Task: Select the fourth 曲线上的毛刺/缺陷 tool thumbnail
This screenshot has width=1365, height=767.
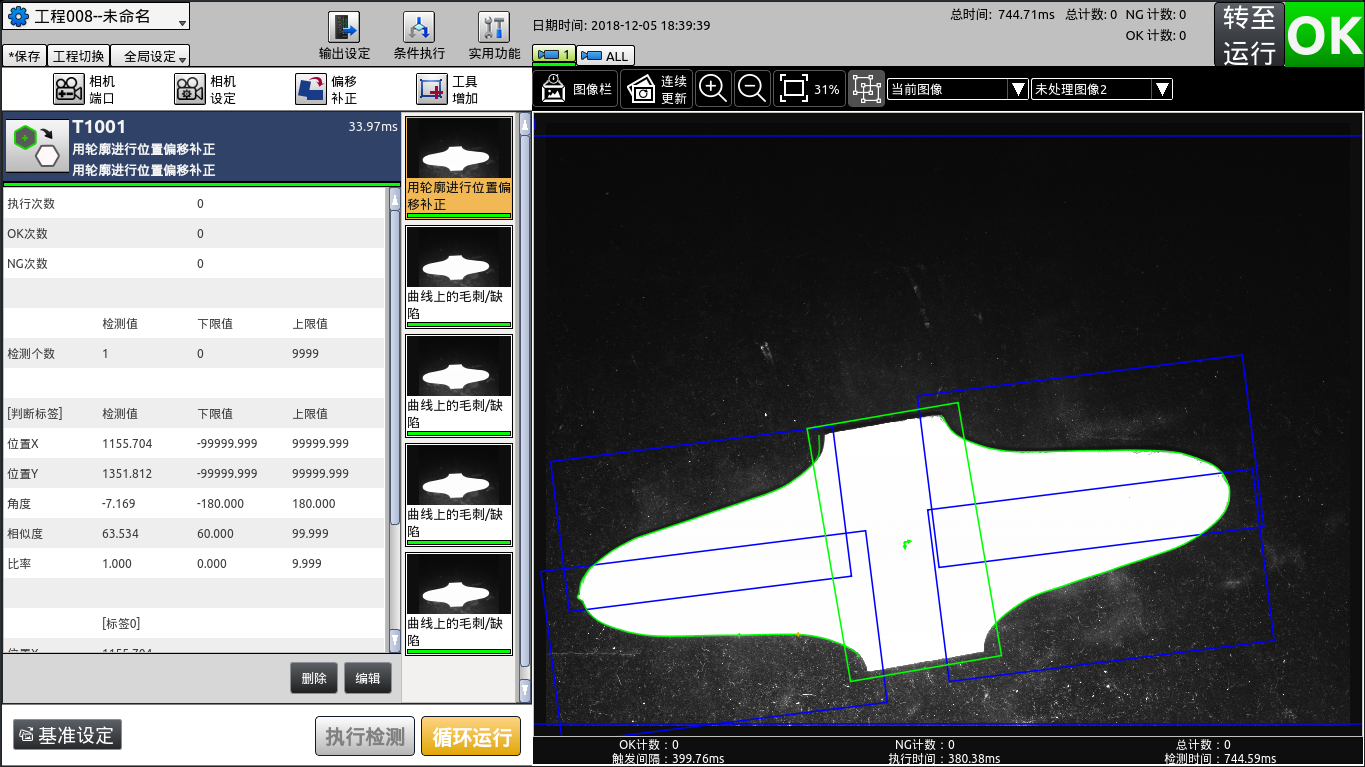Action: point(459,604)
